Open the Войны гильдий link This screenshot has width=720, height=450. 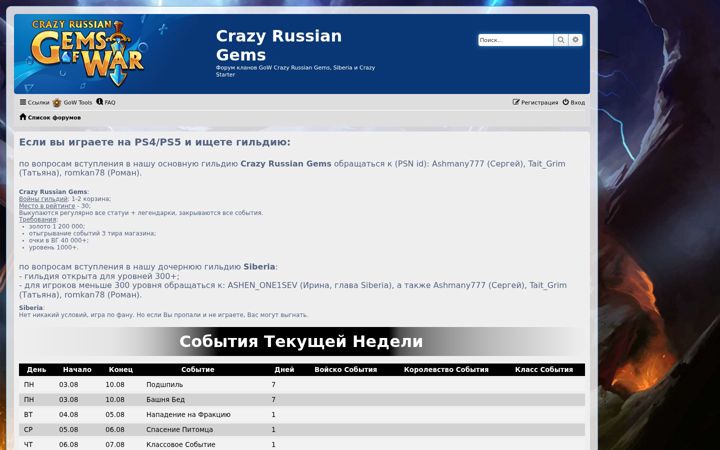pos(43,199)
